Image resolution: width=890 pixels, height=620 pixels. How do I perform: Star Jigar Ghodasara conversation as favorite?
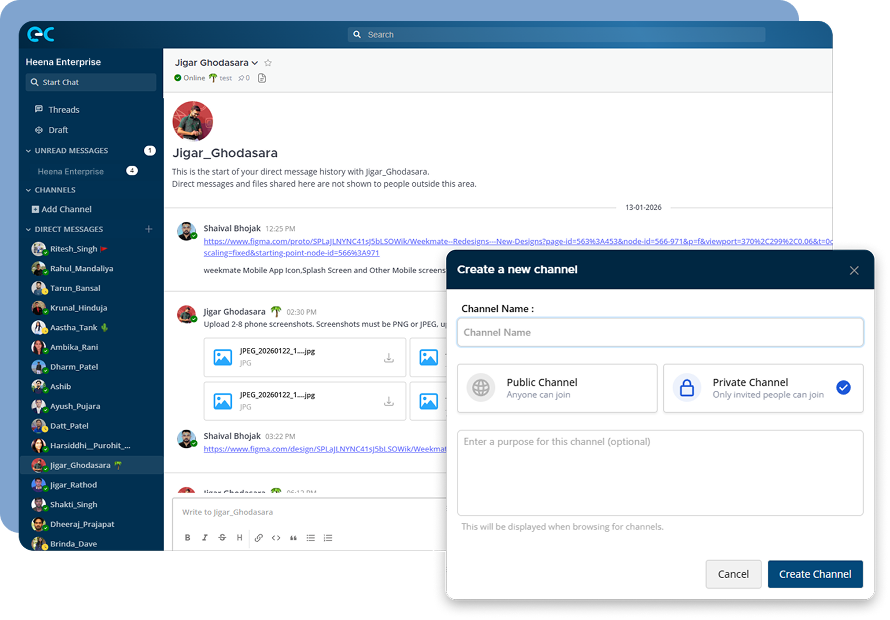[x=268, y=63]
